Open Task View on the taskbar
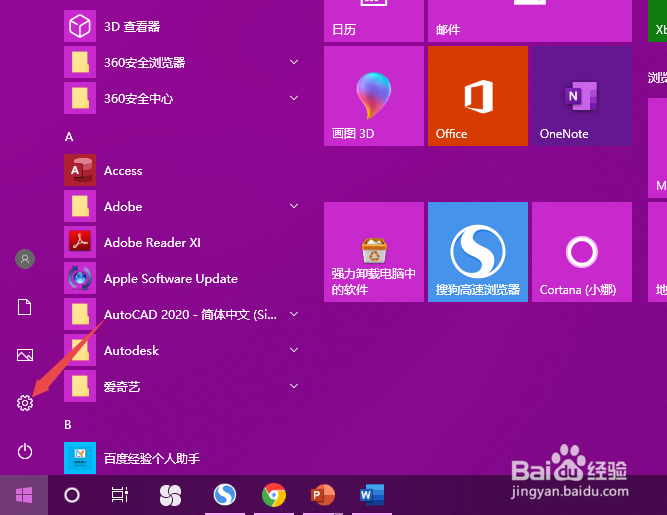 (x=120, y=495)
